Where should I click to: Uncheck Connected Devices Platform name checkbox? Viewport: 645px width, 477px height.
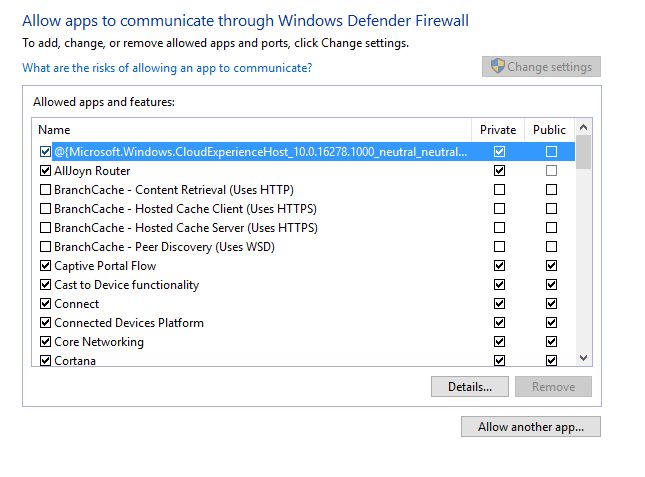point(45,322)
